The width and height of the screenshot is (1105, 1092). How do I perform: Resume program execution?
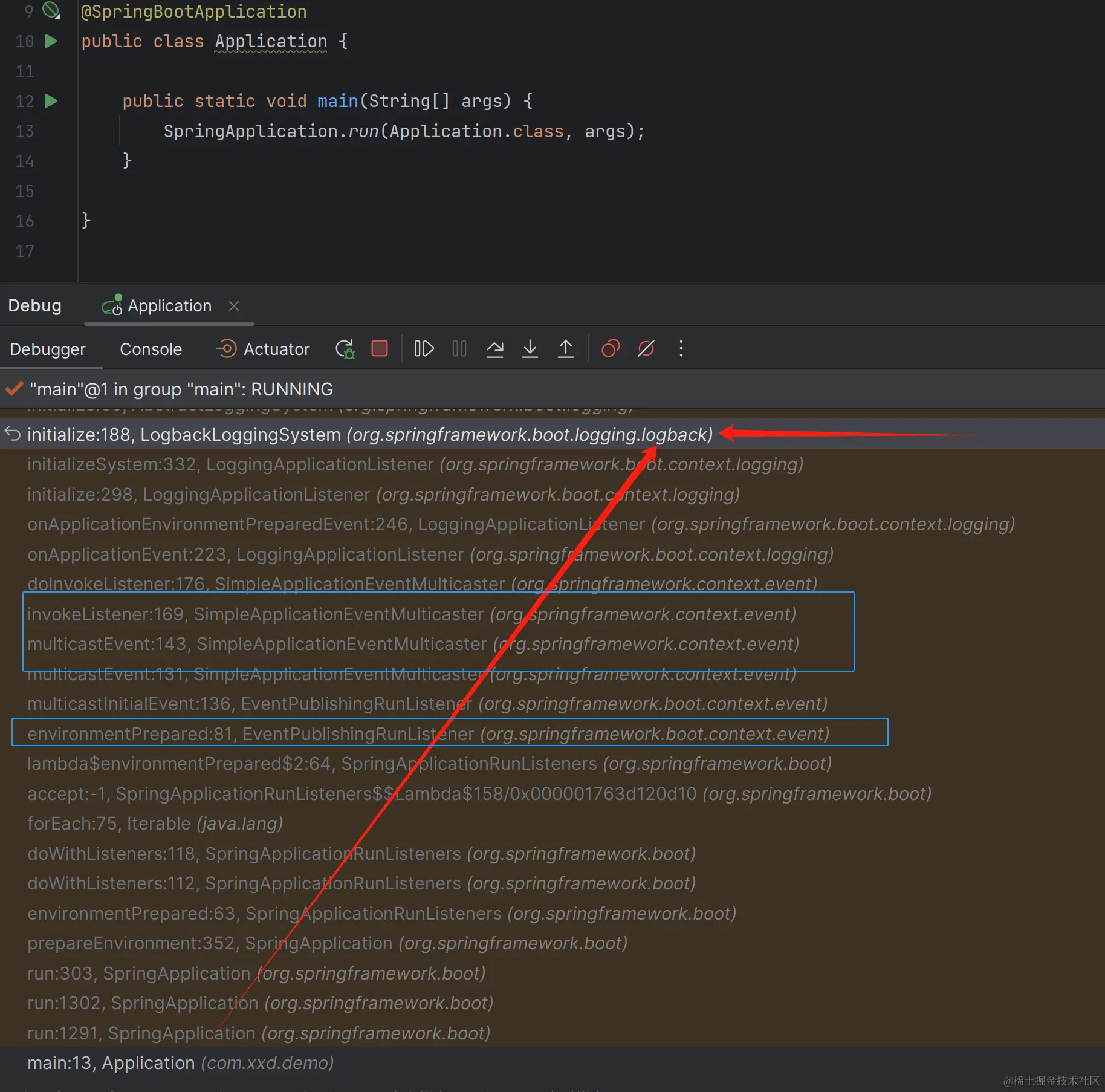[x=424, y=348]
